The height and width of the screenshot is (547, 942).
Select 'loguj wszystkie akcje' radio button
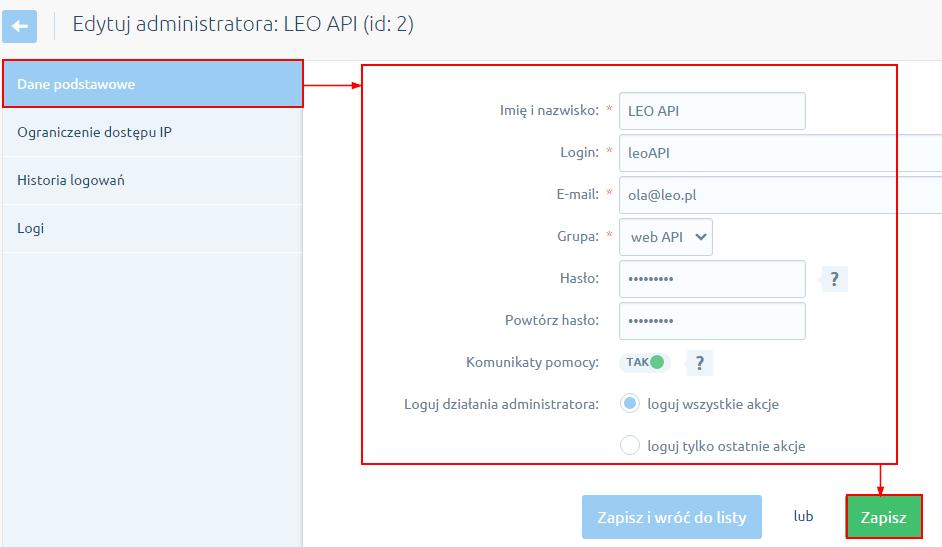630,403
